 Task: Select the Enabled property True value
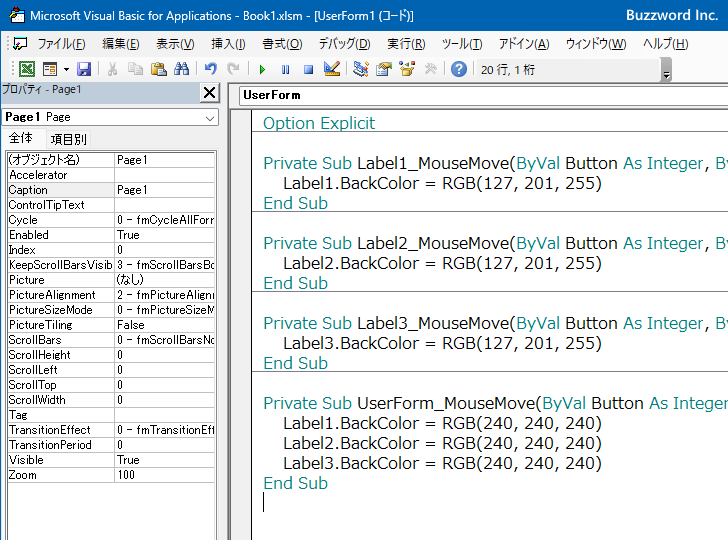164,235
